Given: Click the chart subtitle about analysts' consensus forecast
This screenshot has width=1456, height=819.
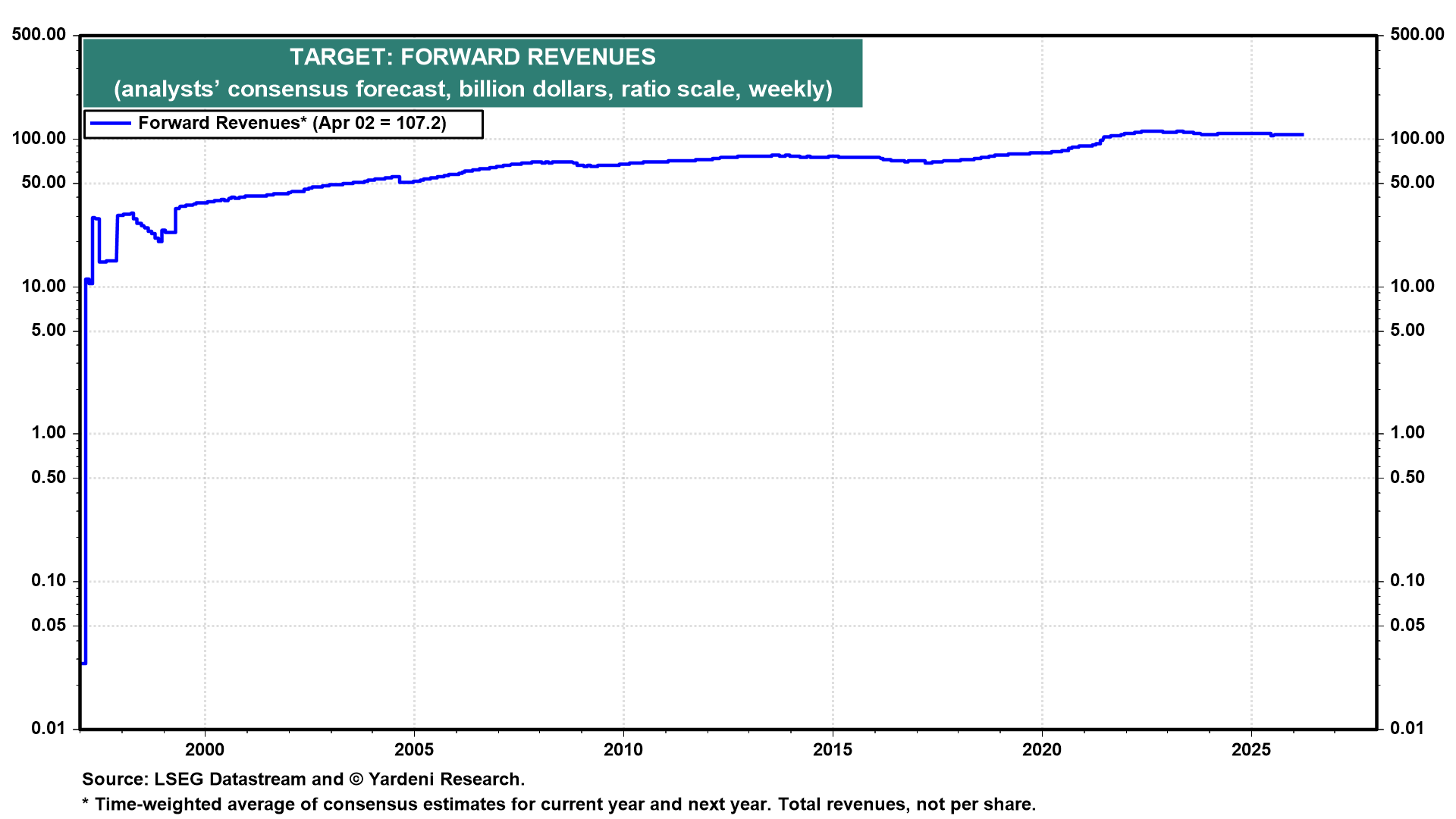Looking at the screenshot, I should (x=472, y=89).
